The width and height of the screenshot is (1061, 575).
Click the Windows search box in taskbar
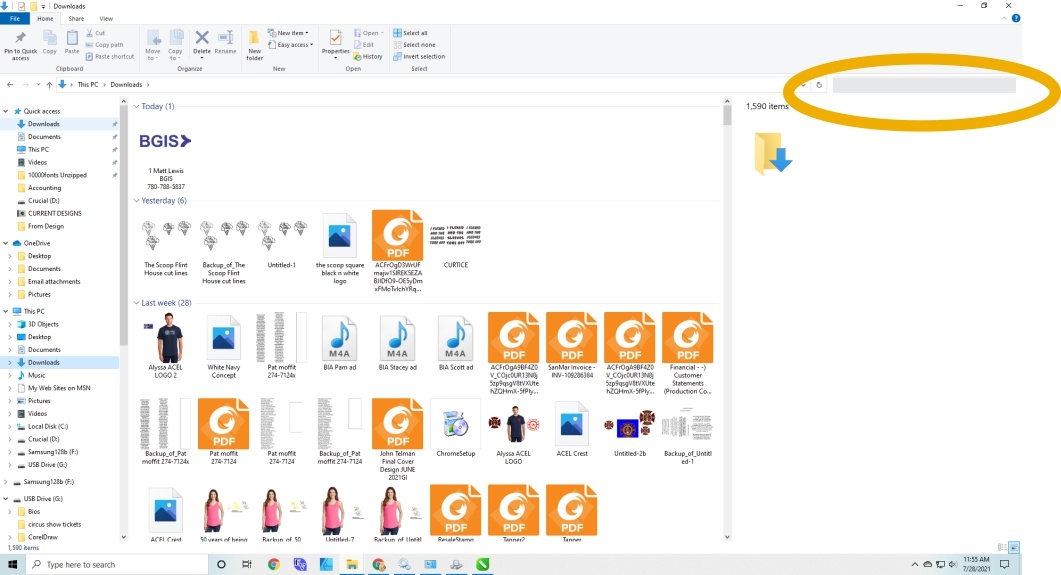tap(118, 564)
